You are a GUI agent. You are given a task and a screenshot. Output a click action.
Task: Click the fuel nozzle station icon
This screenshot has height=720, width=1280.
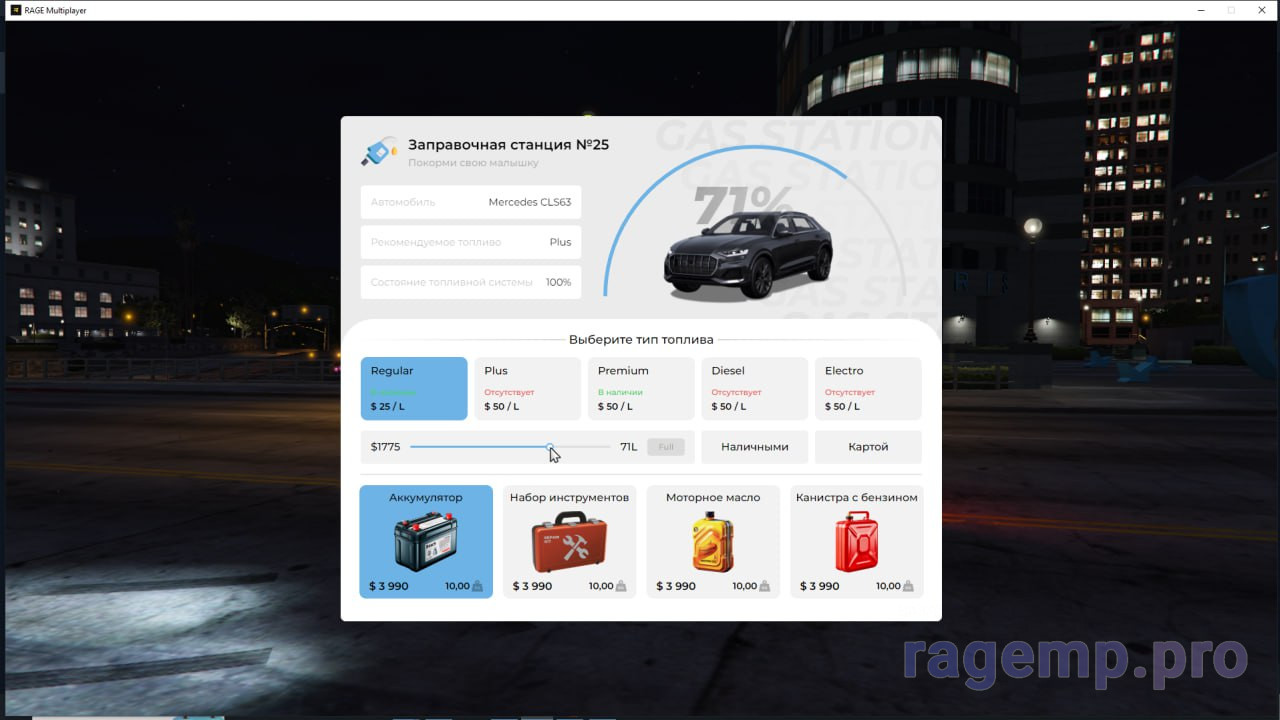pyautogui.click(x=379, y=152)
